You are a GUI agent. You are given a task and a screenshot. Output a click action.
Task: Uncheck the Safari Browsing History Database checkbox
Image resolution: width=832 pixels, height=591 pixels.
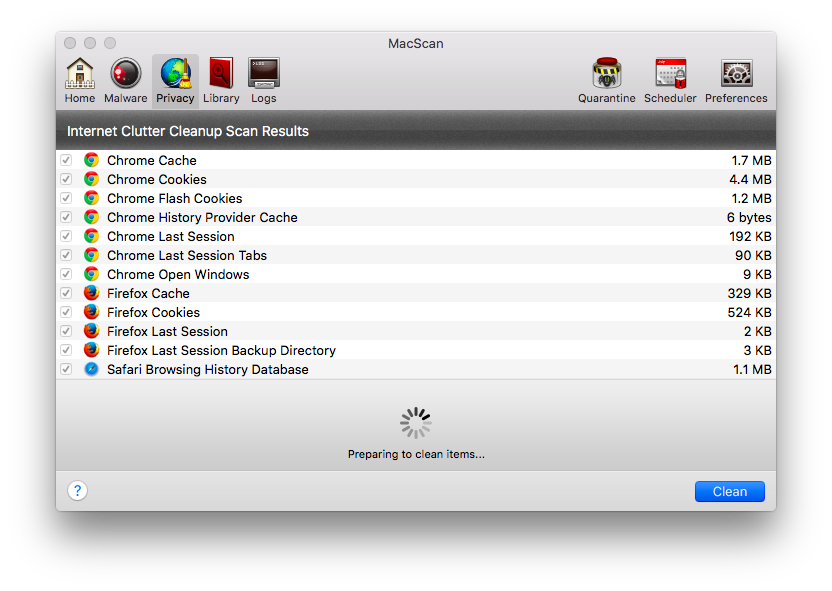click(66, 369)
